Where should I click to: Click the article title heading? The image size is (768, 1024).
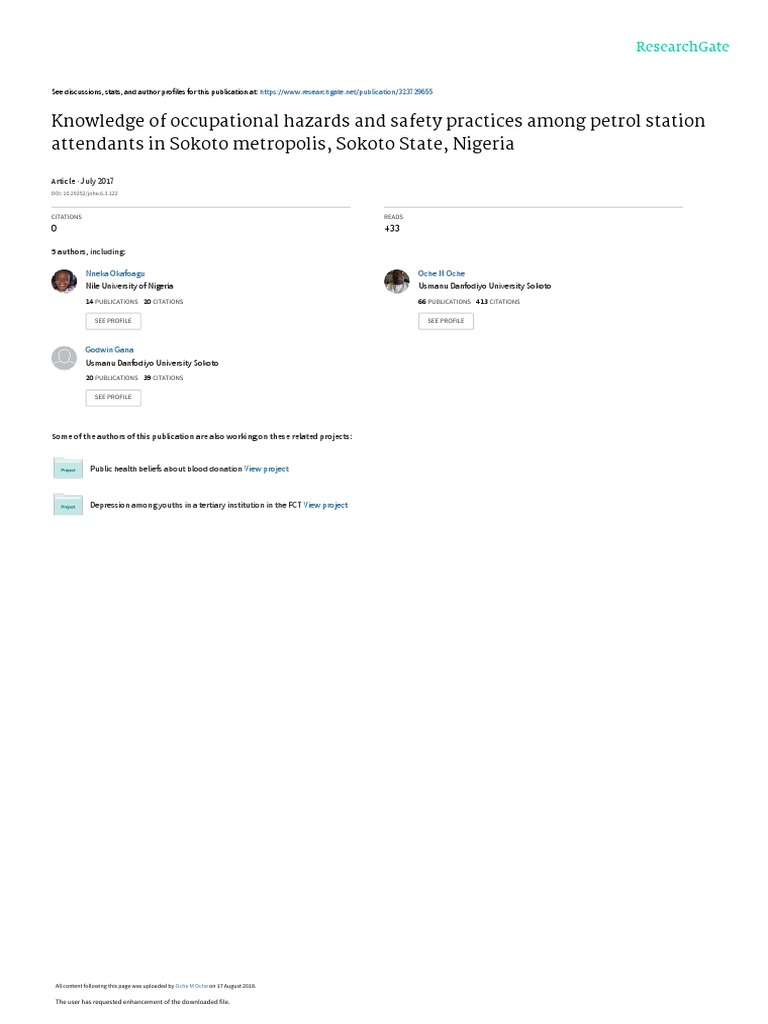(x=378, y=132)
